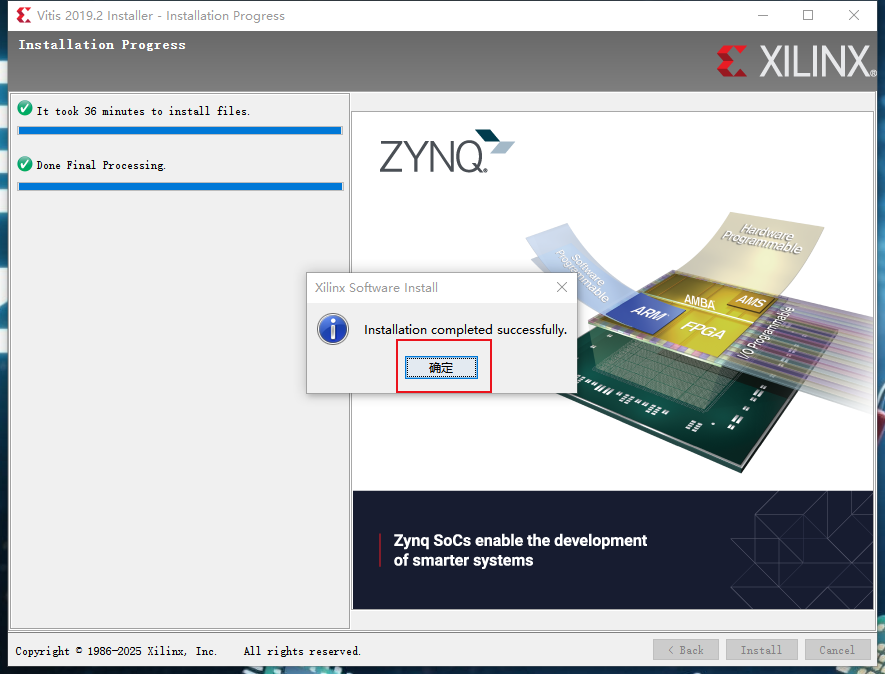
Task: Click the Cancel button
Action: [837, 650]
